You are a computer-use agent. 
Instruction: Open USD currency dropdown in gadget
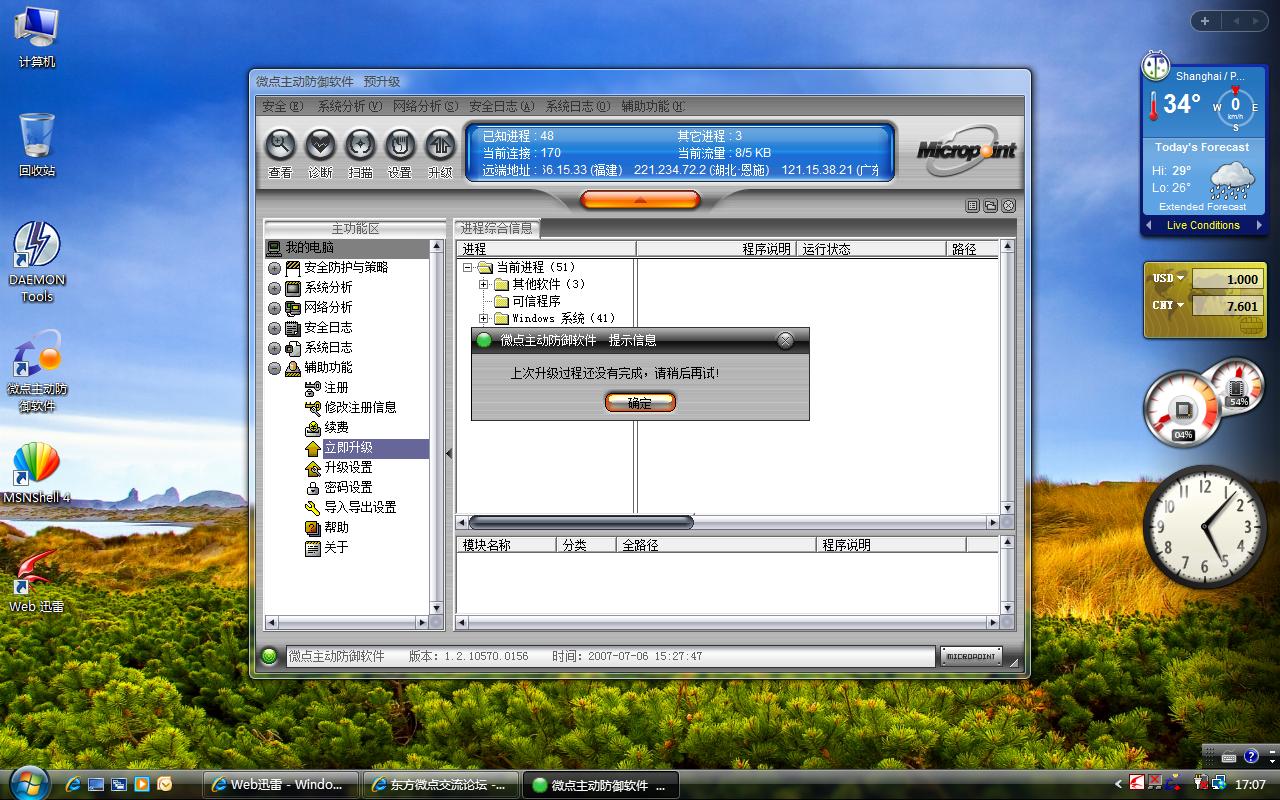click(1168, 278)
